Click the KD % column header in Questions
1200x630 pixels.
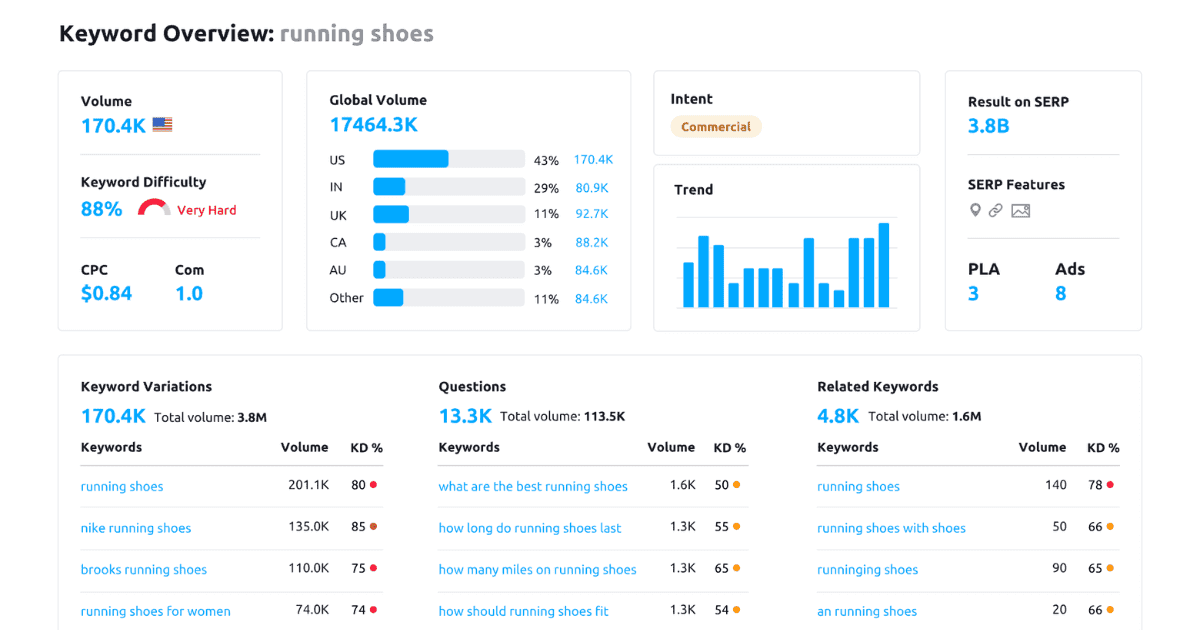click(730, 448)
